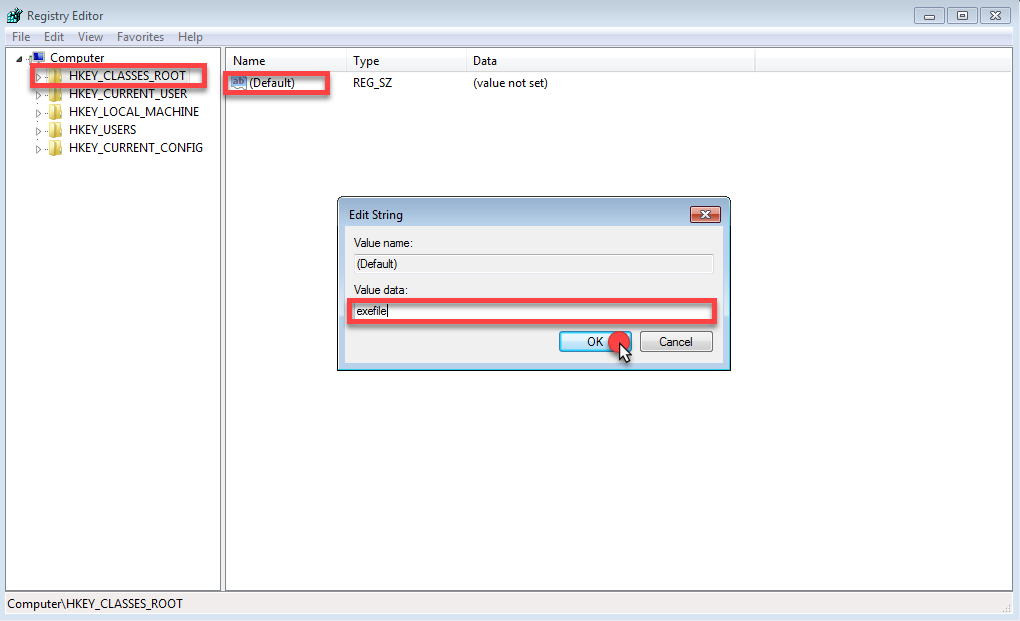Click the Computer node icon in tree
The height and width of the screenshot is (621, 1020).
39,58
